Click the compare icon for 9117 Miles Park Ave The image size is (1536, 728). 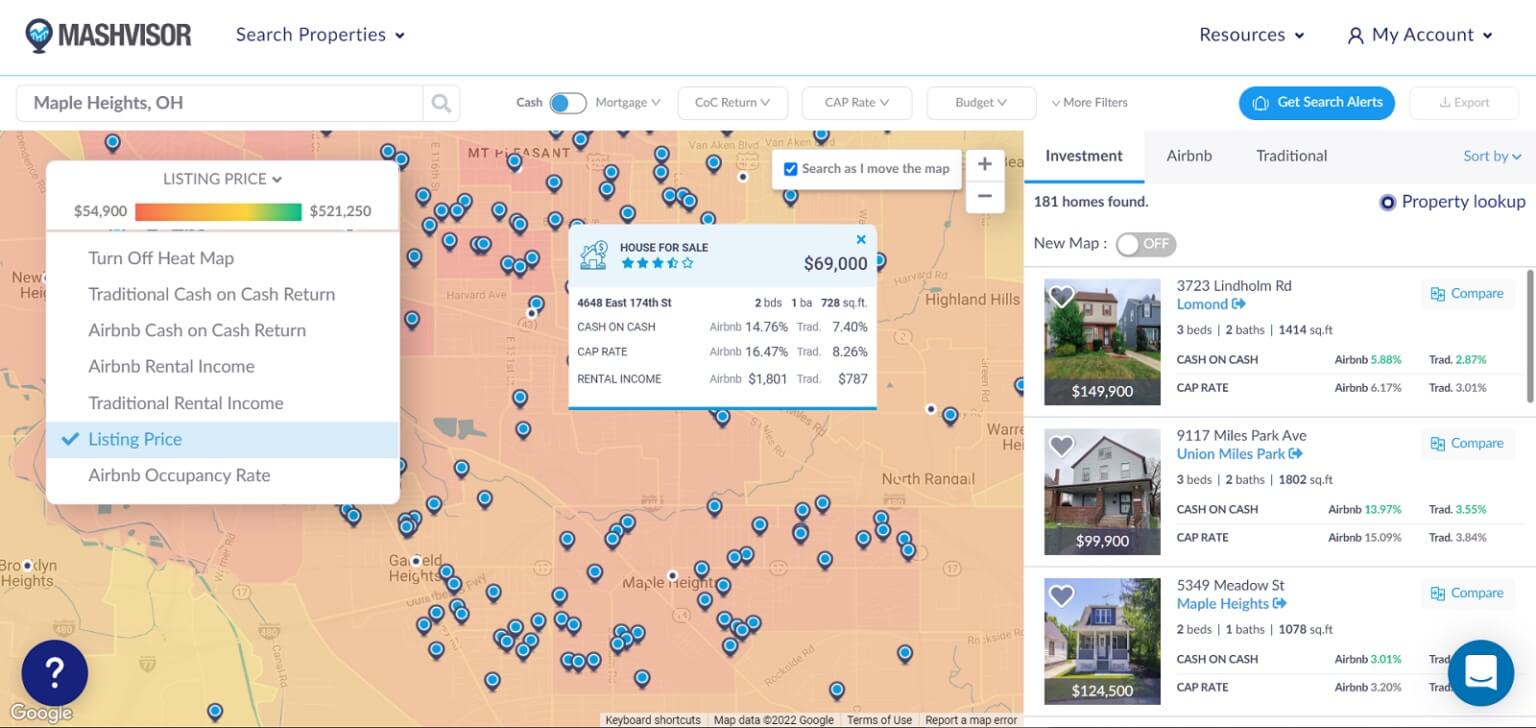pos(1438,444)
